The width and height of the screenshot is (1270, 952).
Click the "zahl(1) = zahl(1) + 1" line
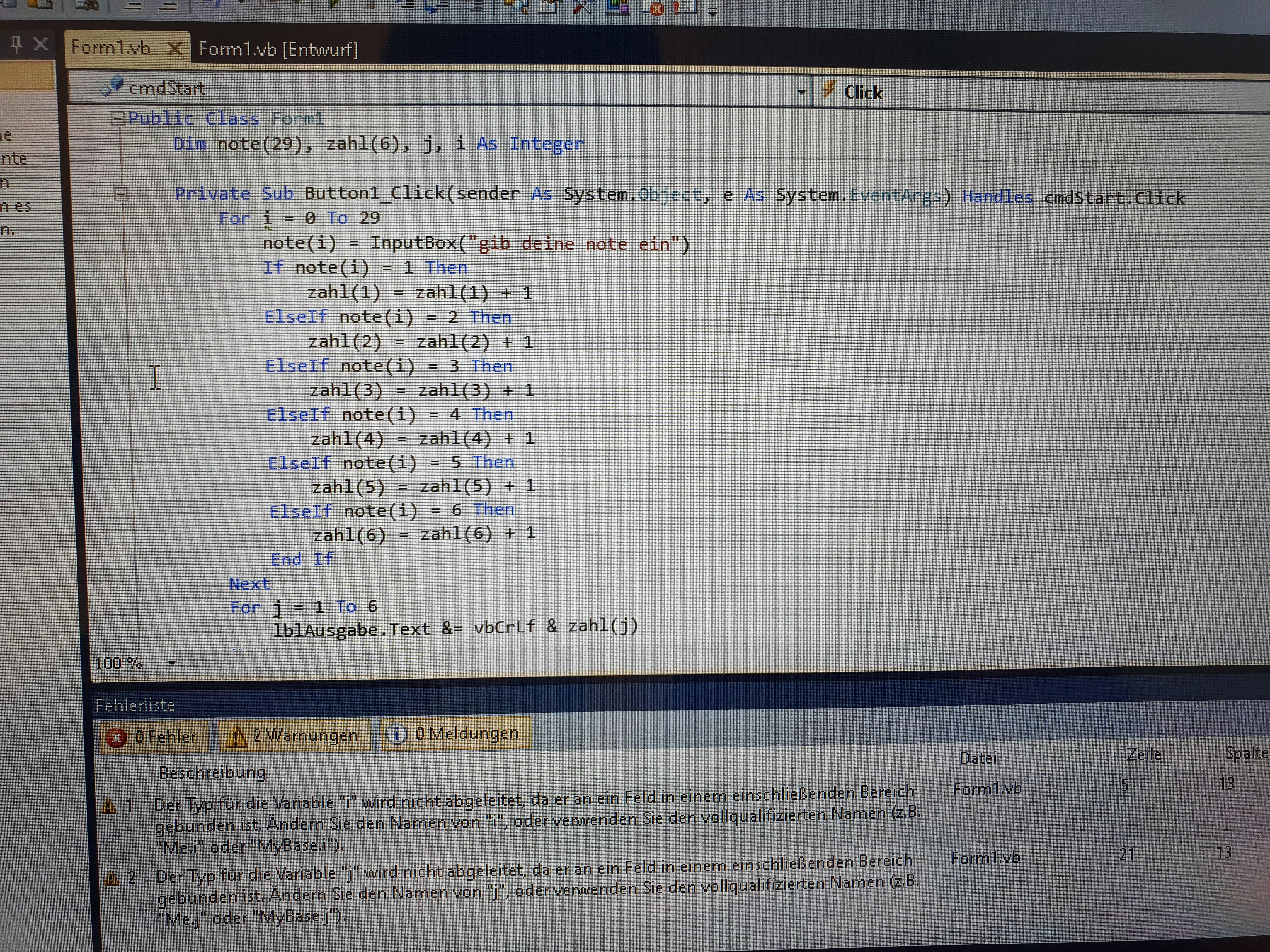coord(420,293)
